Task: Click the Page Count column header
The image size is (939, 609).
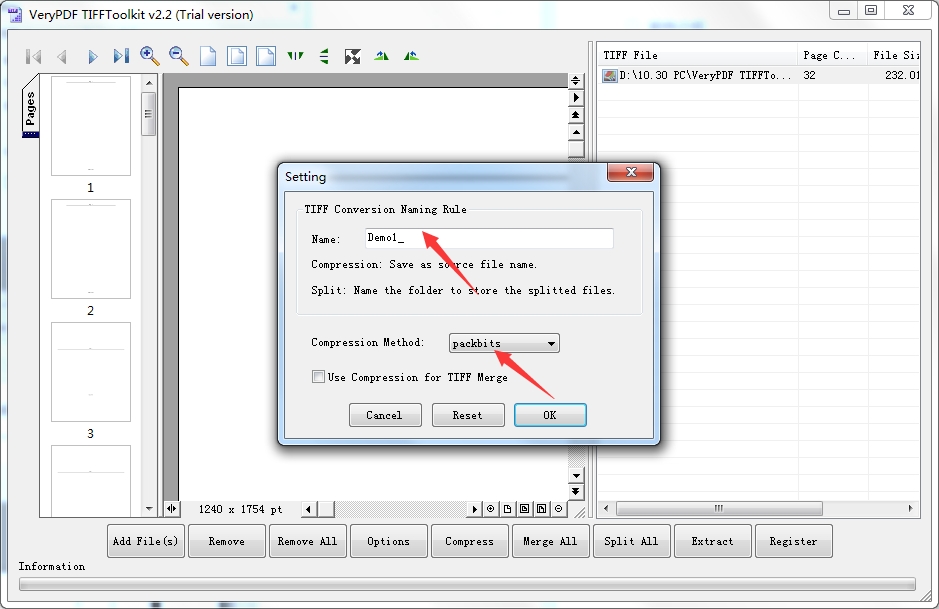Action: pos(833,55)
